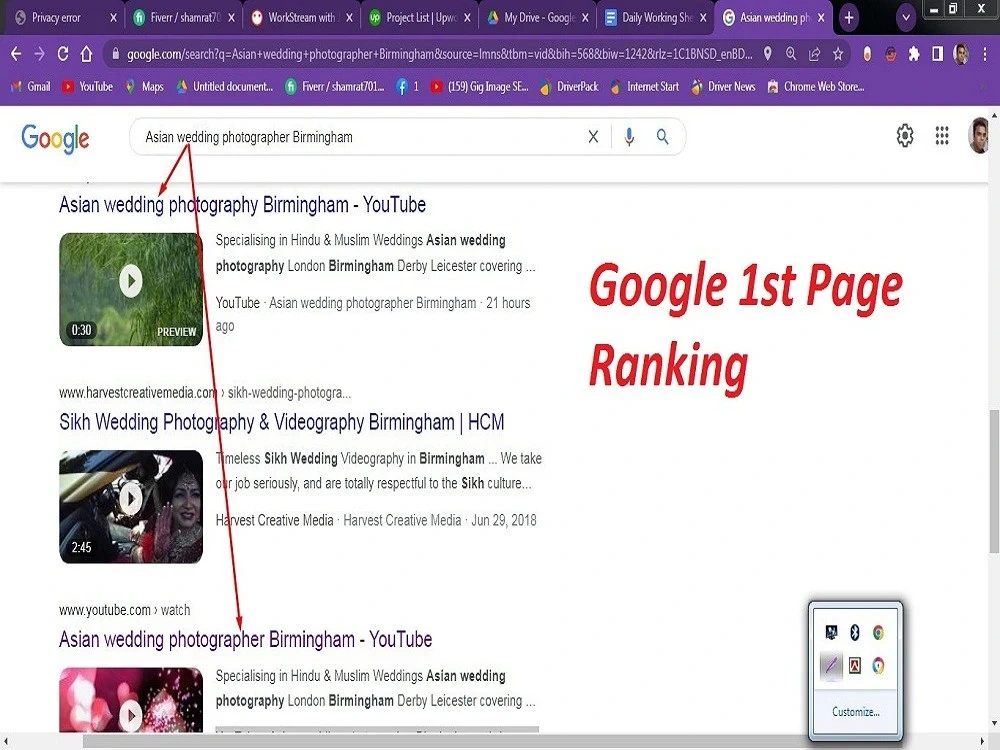Clear the search query with the X

click(x=593, y=136)
